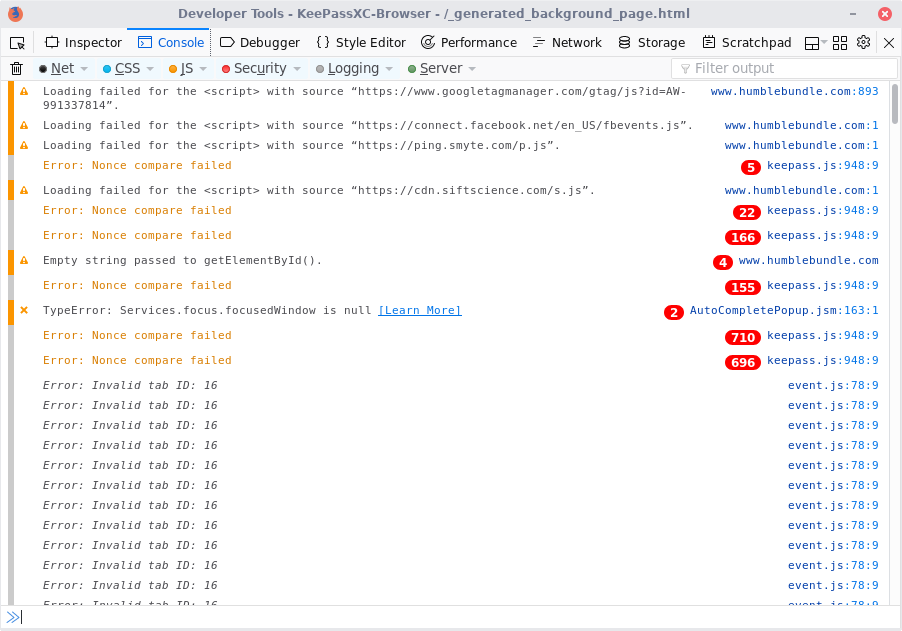
Task: Click the red 710 repeat count badge
Action: (743, 337)
